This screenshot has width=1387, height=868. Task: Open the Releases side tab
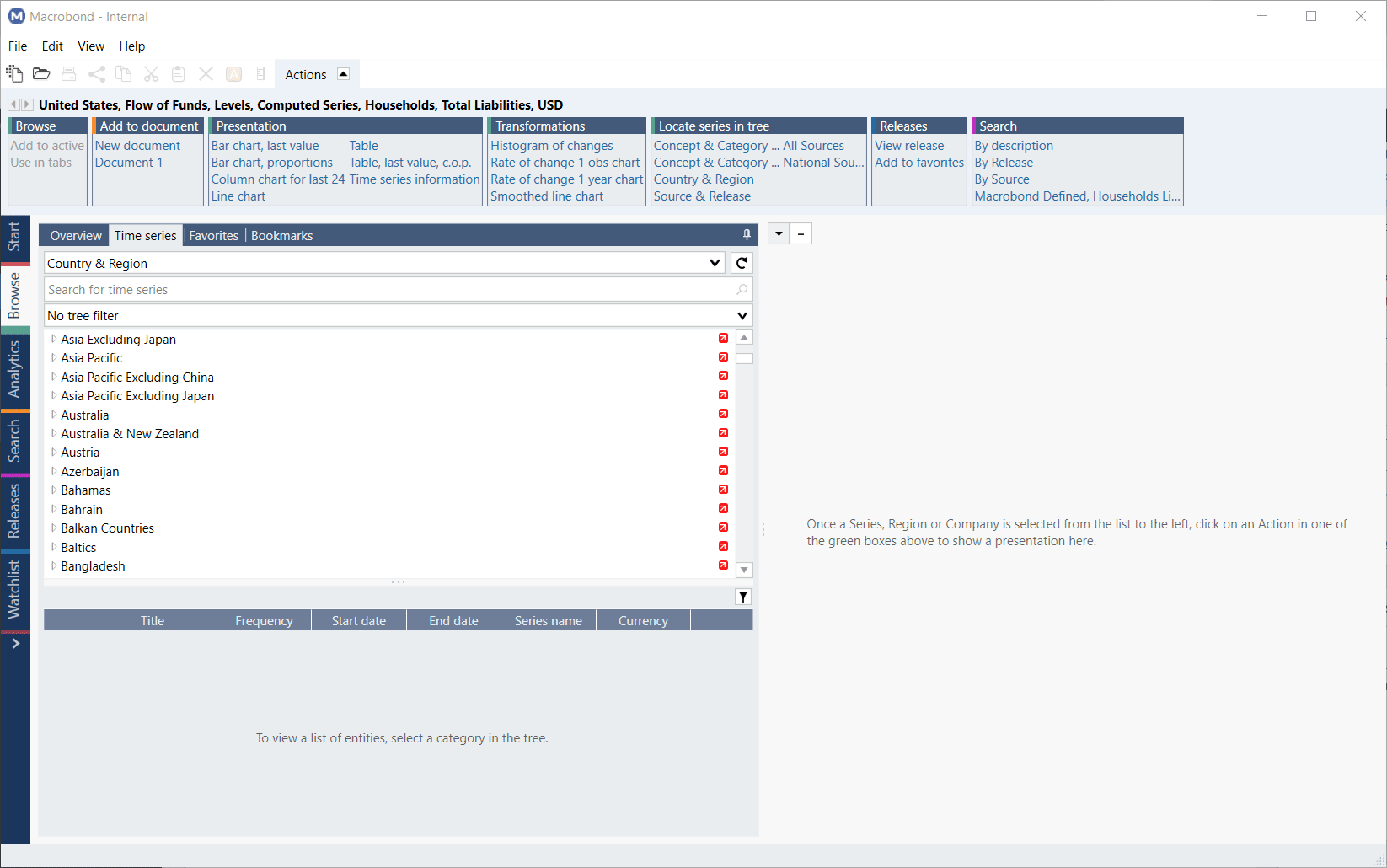tap(14, 512)
